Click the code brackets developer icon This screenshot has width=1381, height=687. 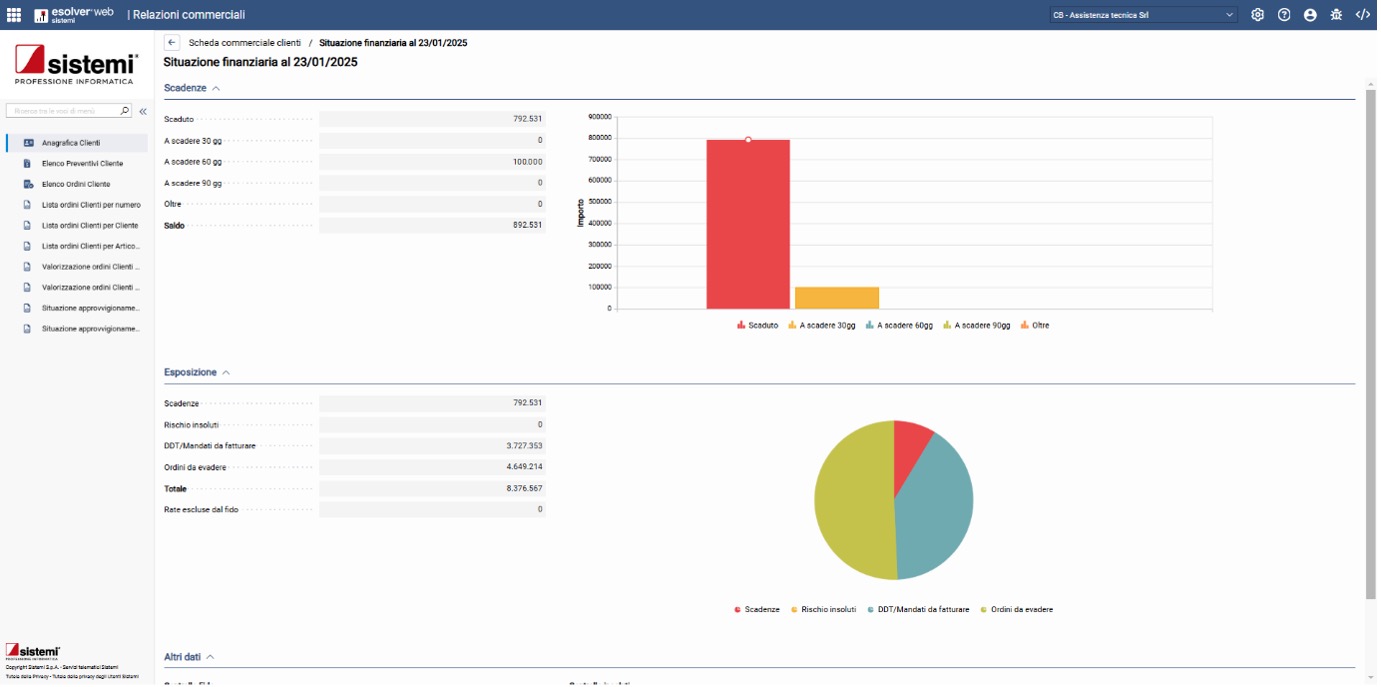pos(1362,15)
